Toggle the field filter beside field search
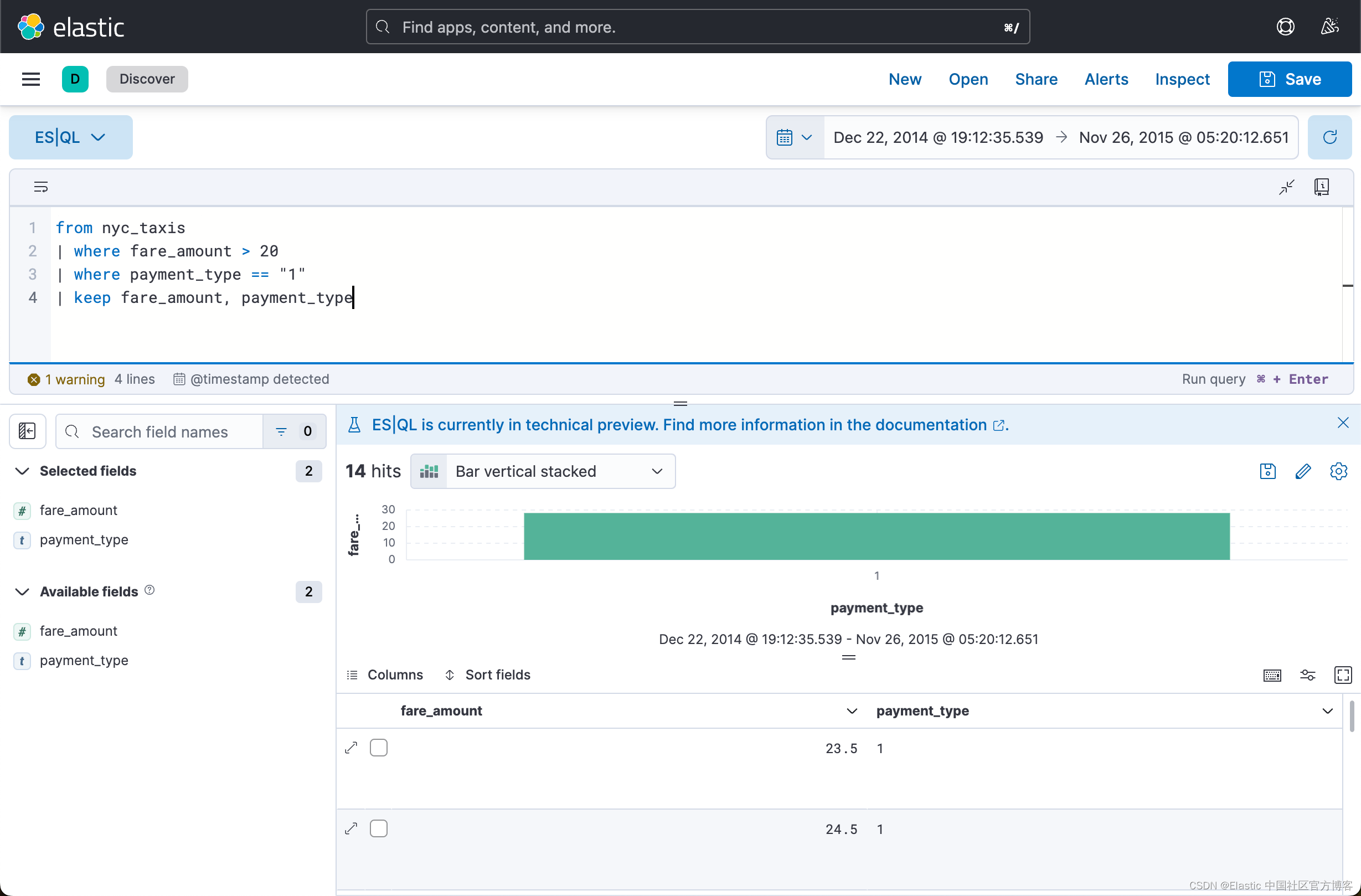Screen dimensions: 1361x896 click(281, 432)
